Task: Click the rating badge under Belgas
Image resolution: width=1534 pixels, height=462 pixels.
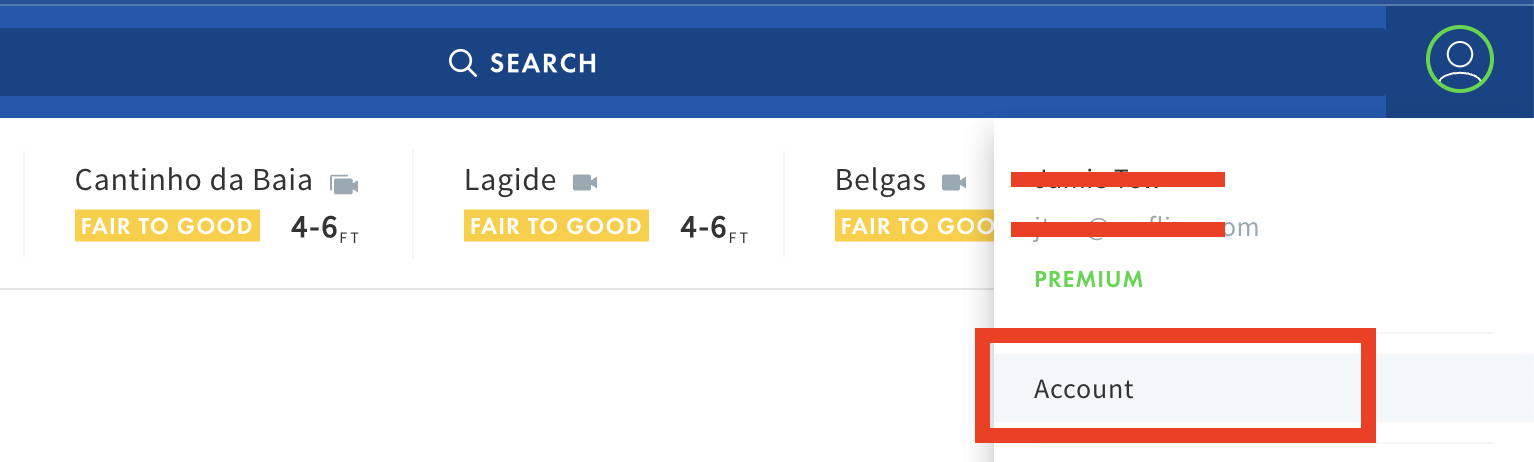Action: 915,226
